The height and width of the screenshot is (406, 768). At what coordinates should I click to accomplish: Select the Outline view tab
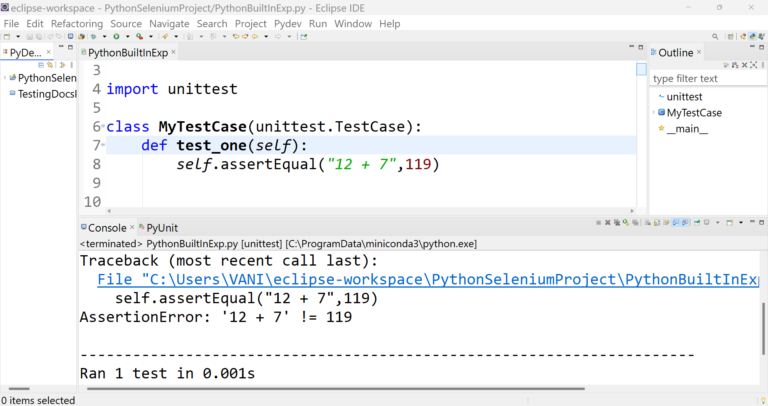pyautogui.click(x=675, y=52)
